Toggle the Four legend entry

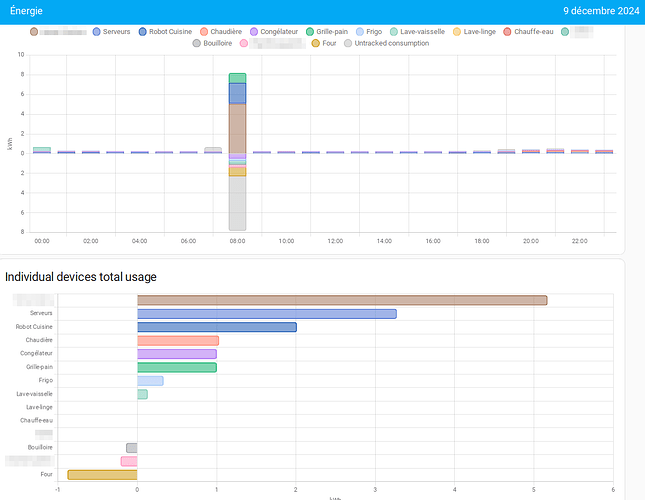point(324,43)
